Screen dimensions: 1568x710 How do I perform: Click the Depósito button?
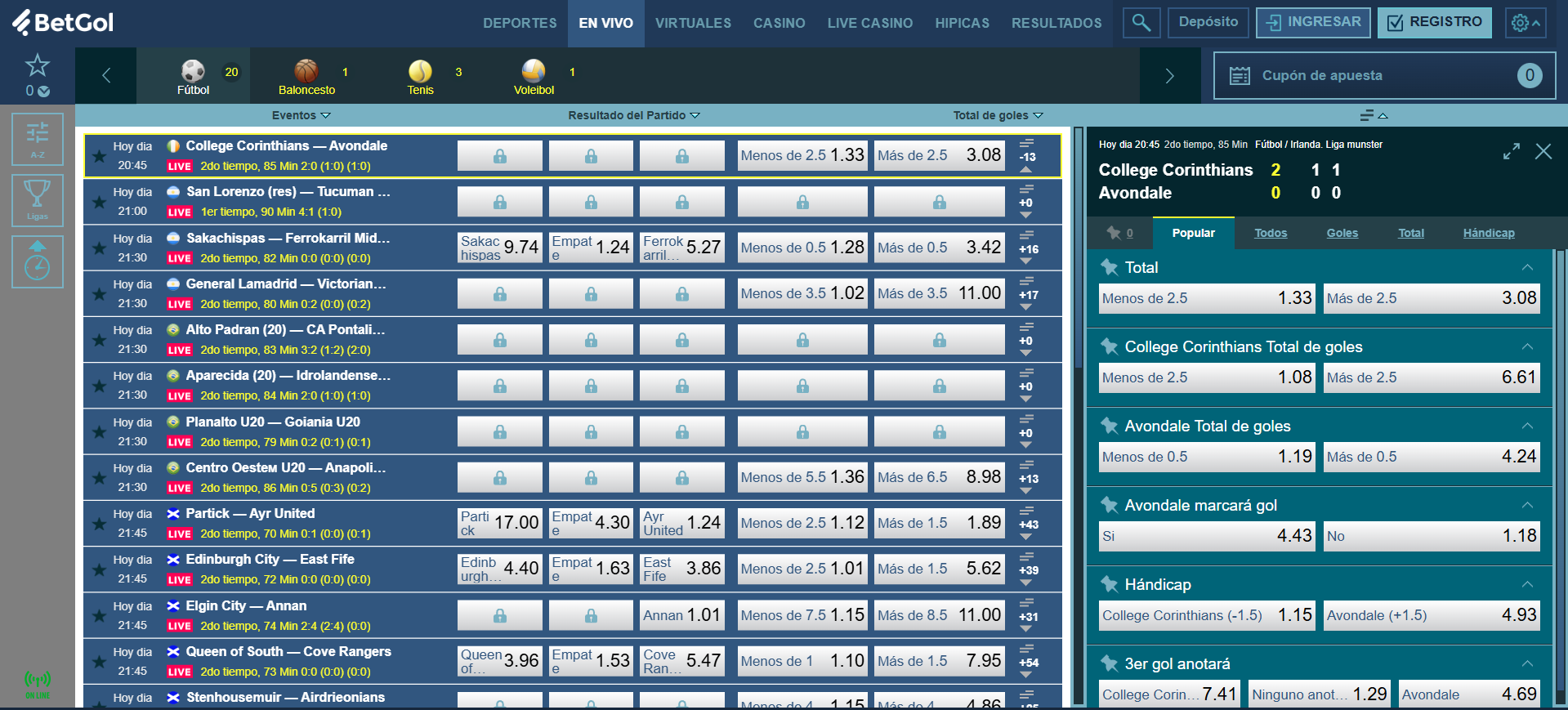coord(1208,22)
